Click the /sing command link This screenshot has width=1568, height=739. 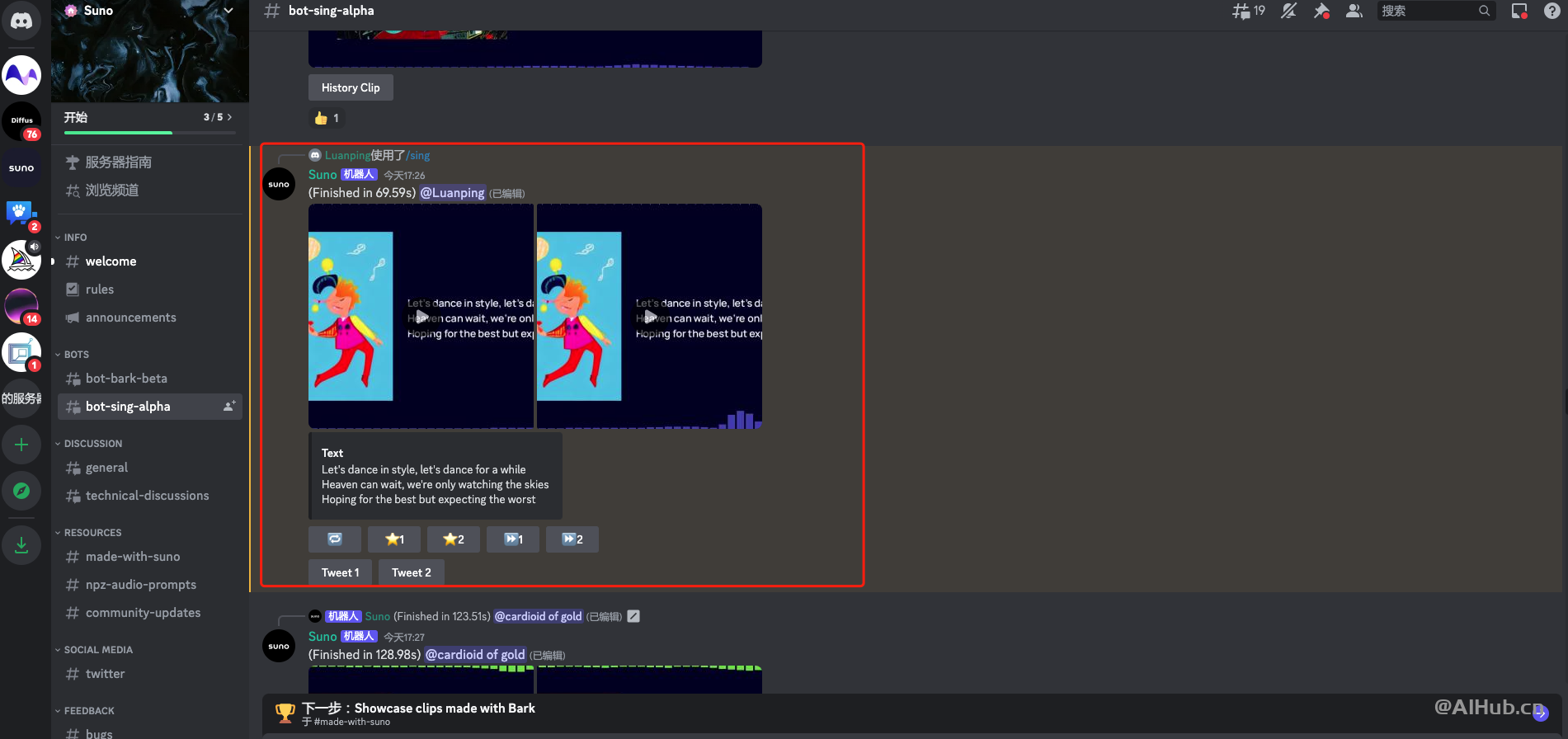pos(418,155)
